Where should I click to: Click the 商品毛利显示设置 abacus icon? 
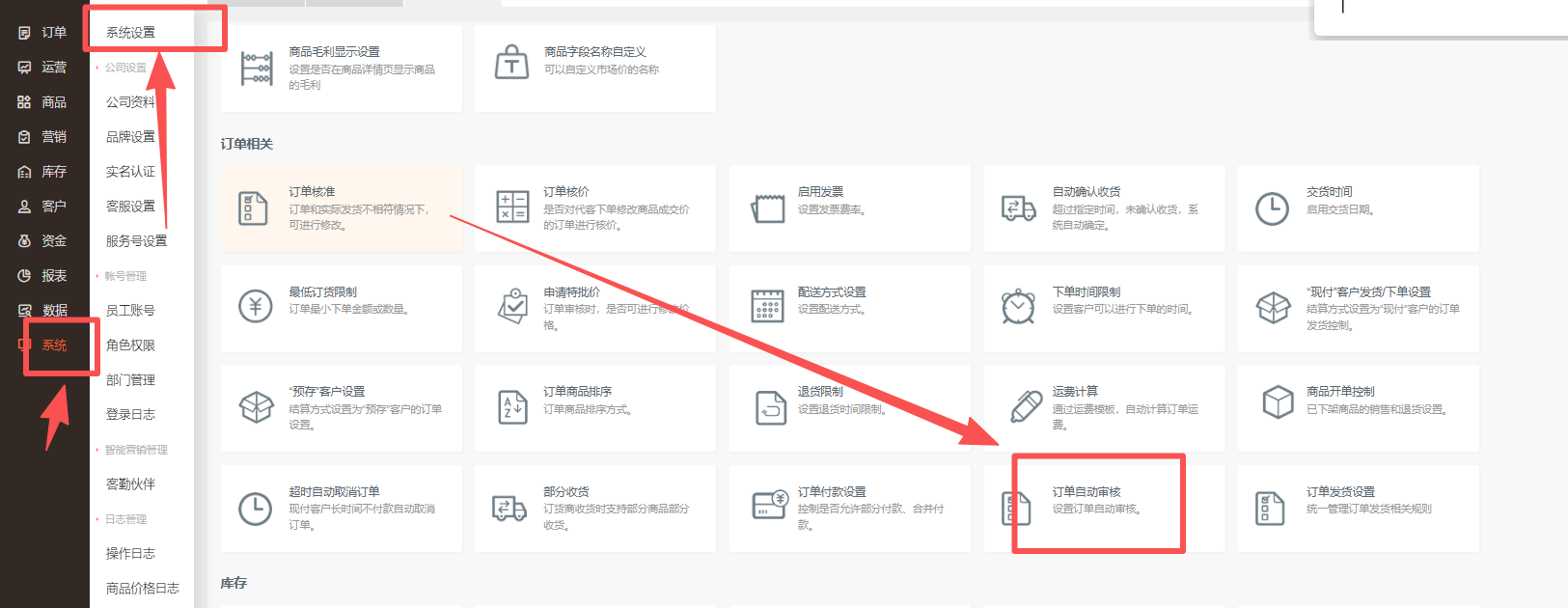point(256,69)
